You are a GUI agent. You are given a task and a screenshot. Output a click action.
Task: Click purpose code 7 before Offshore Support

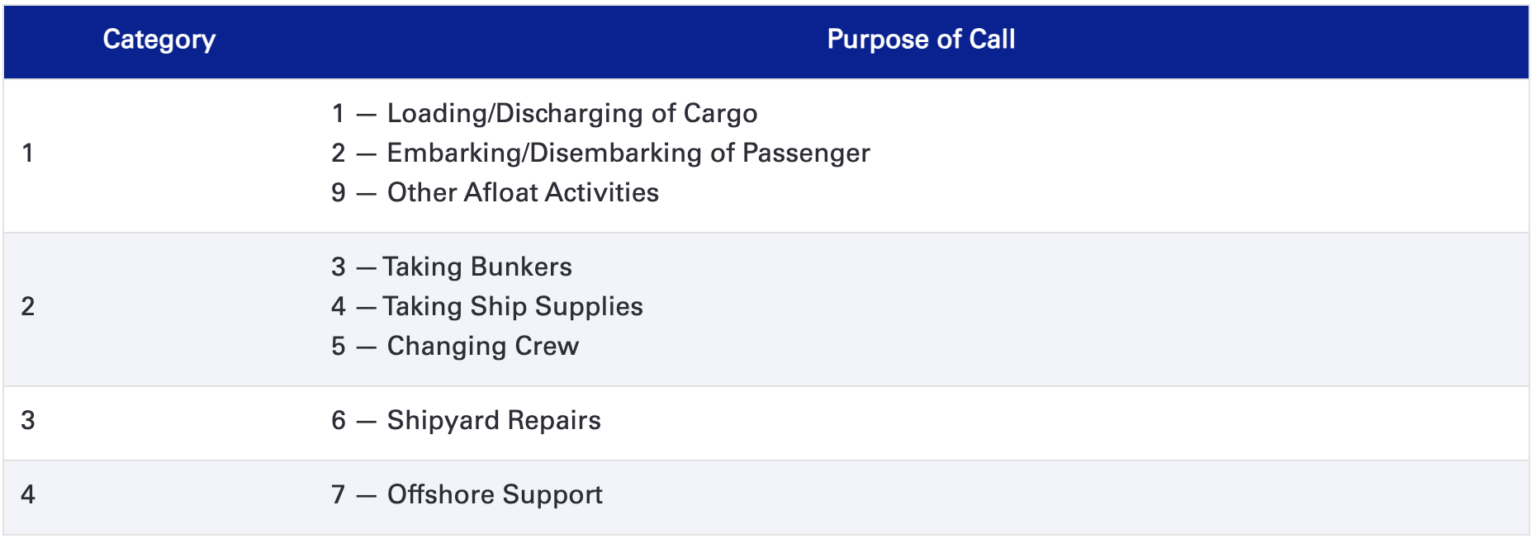point(339,495)
